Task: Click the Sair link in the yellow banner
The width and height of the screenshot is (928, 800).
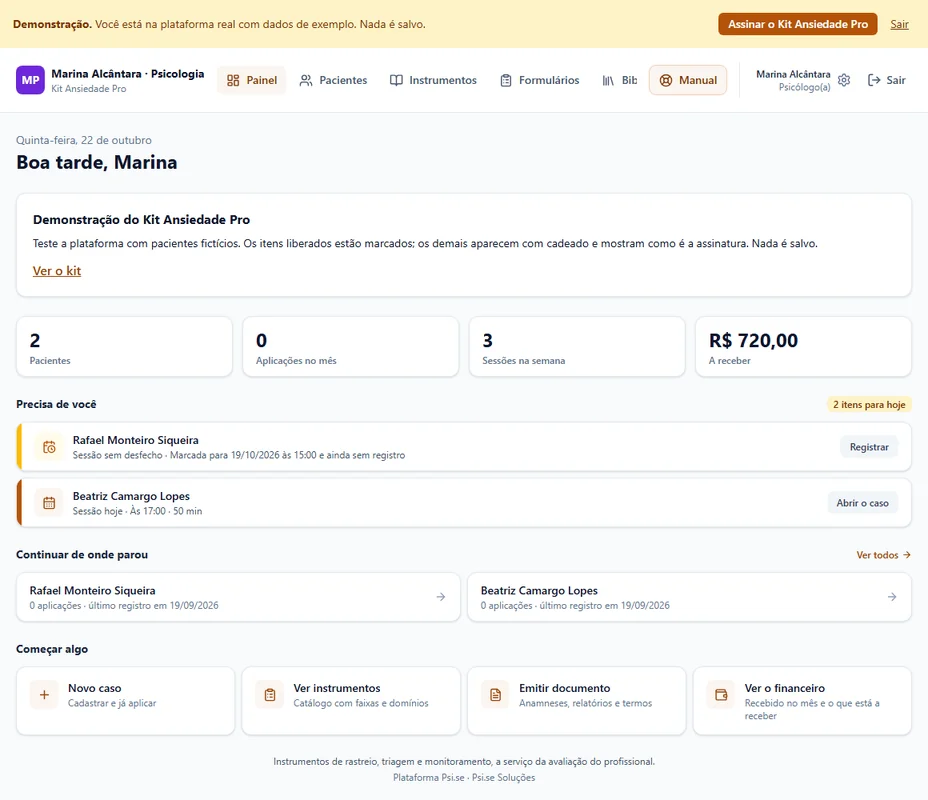Action: click(900, 24)
